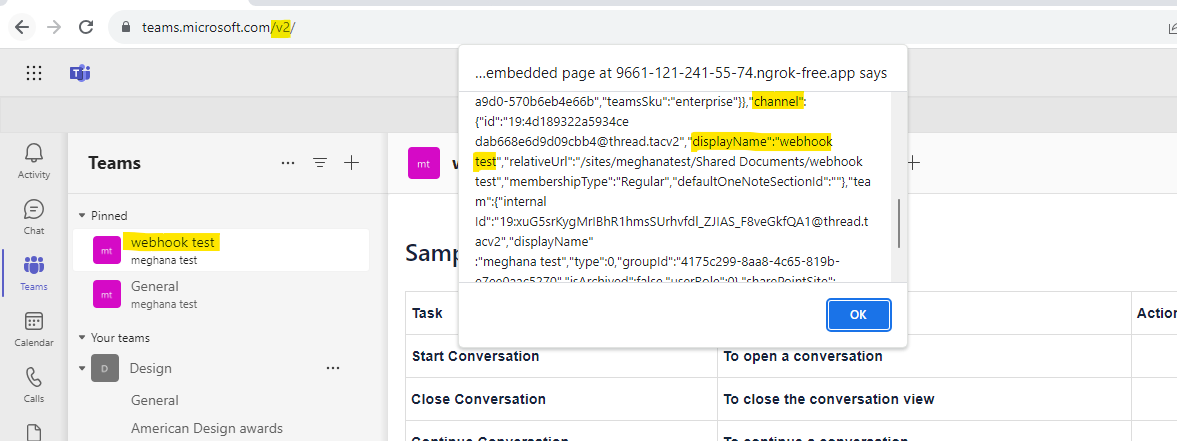The image size is (1177, 441).
Task: Click the address bar lock icon
Action: [125, 28]
